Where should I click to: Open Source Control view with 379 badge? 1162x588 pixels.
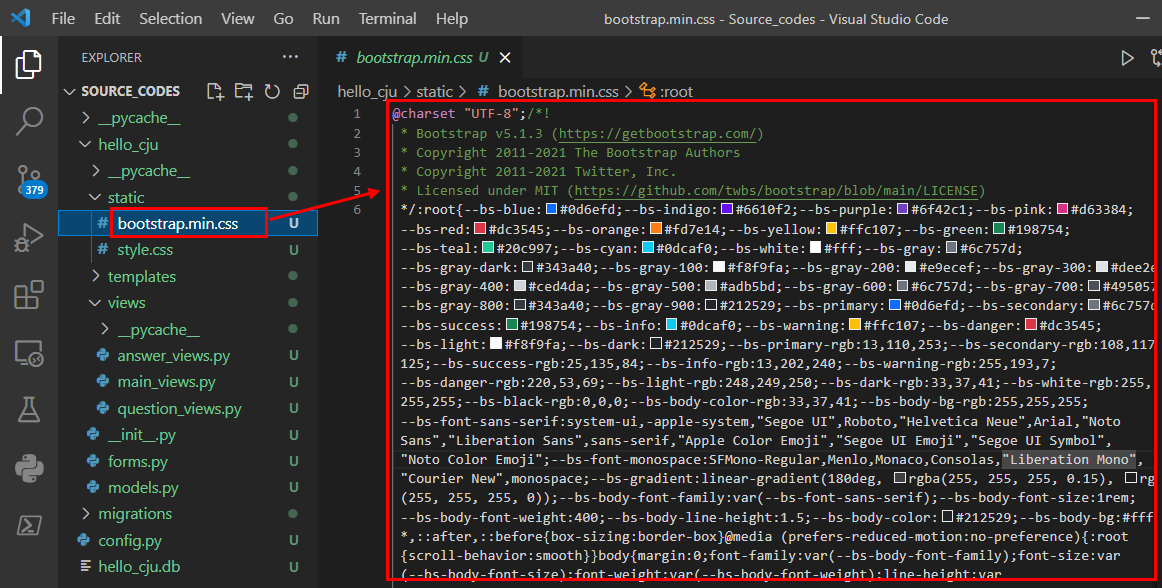pyautogui.click(x=30, y=181)
